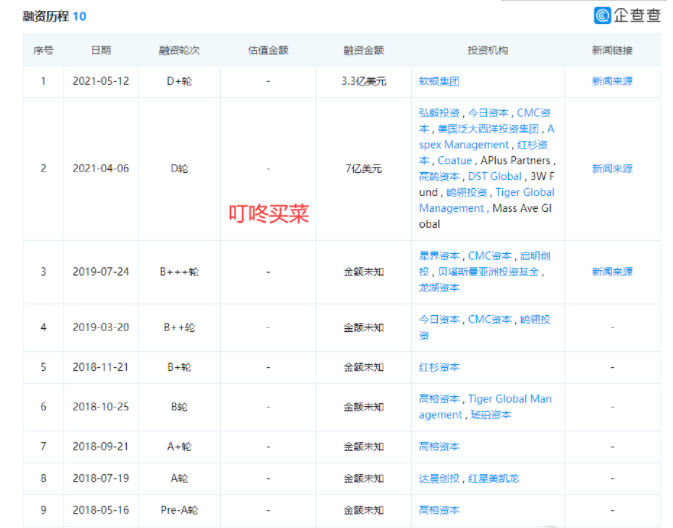Click the 7亿美元 amount cell
Screen dimensions: 673x528
pyautogui.click(x=364, y=169)
